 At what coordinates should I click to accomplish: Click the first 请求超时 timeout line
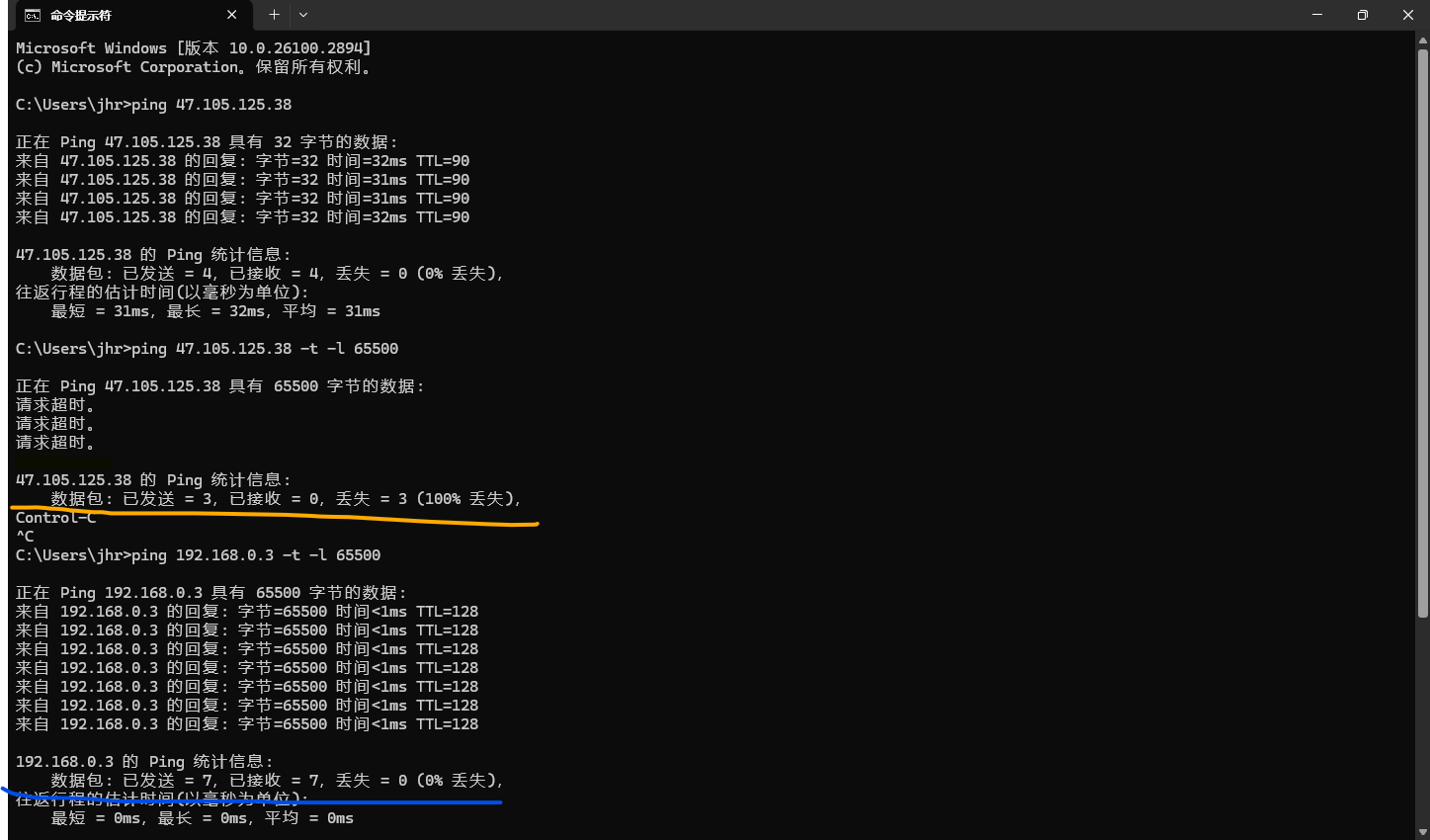click(x=55, y=405)
